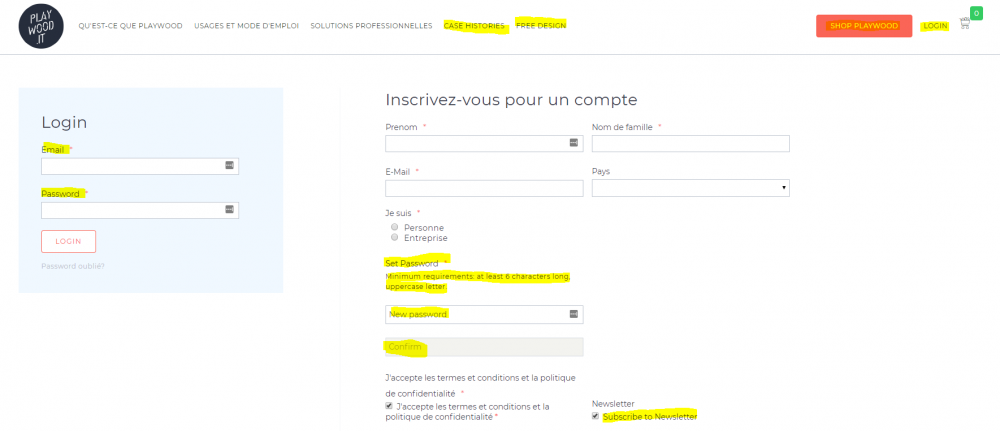Click the Playwood logo icon

tap(41, 25)
